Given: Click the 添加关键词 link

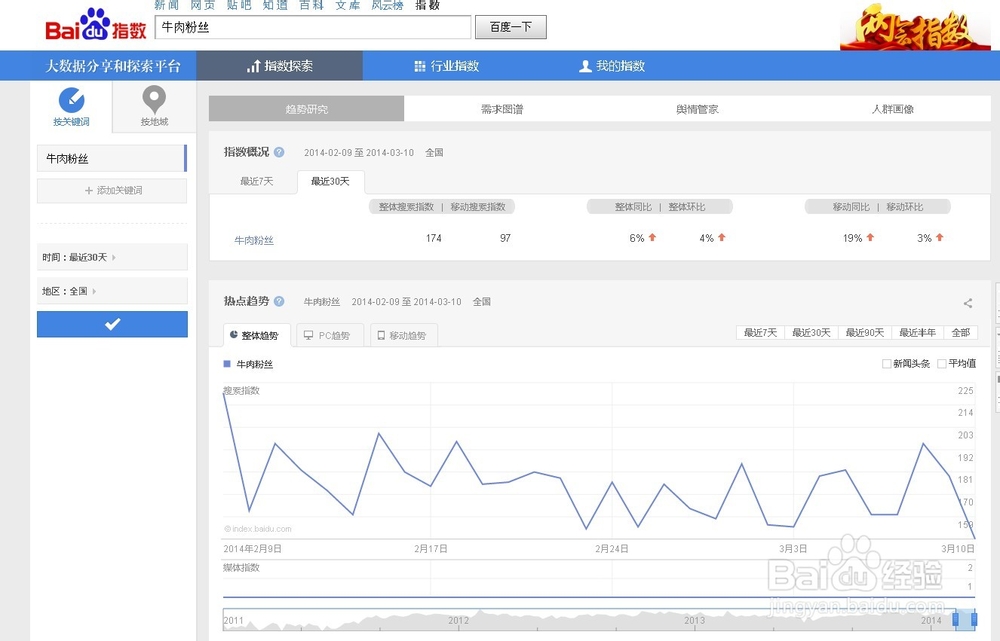Looking at the screenshot, I should 112,190.
